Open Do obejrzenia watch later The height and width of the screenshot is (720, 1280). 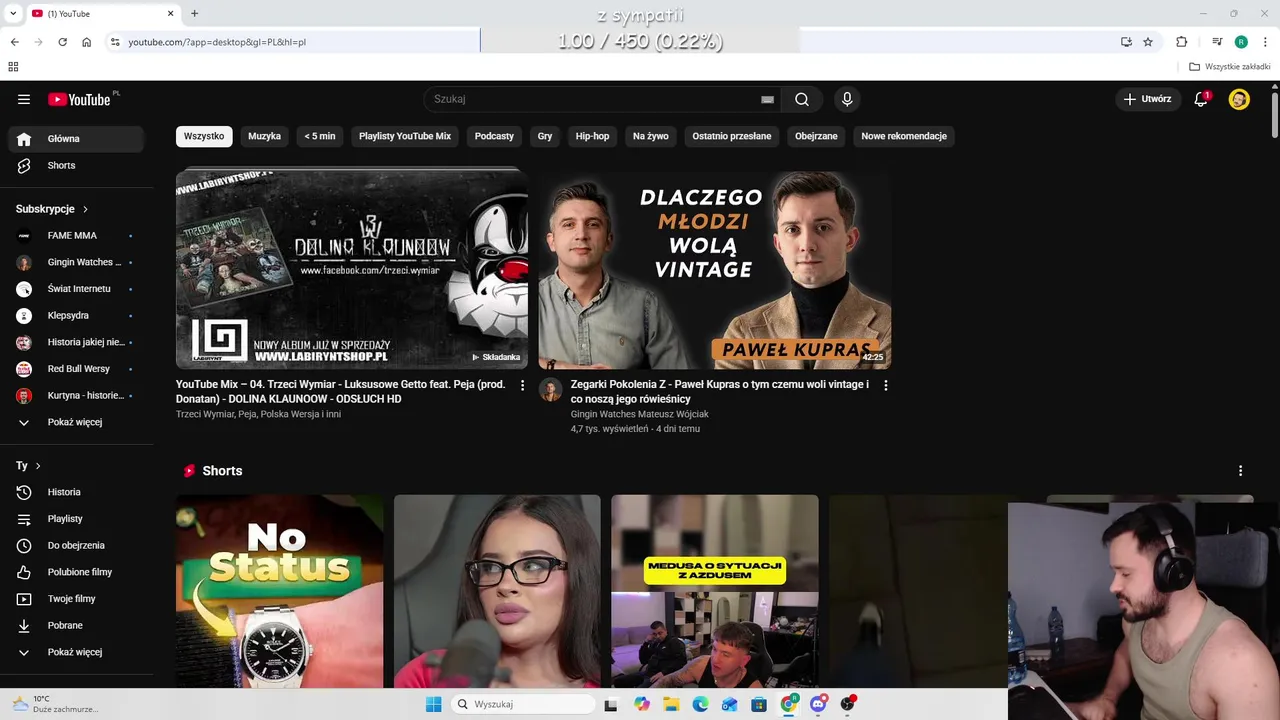(x=76, y=545)
